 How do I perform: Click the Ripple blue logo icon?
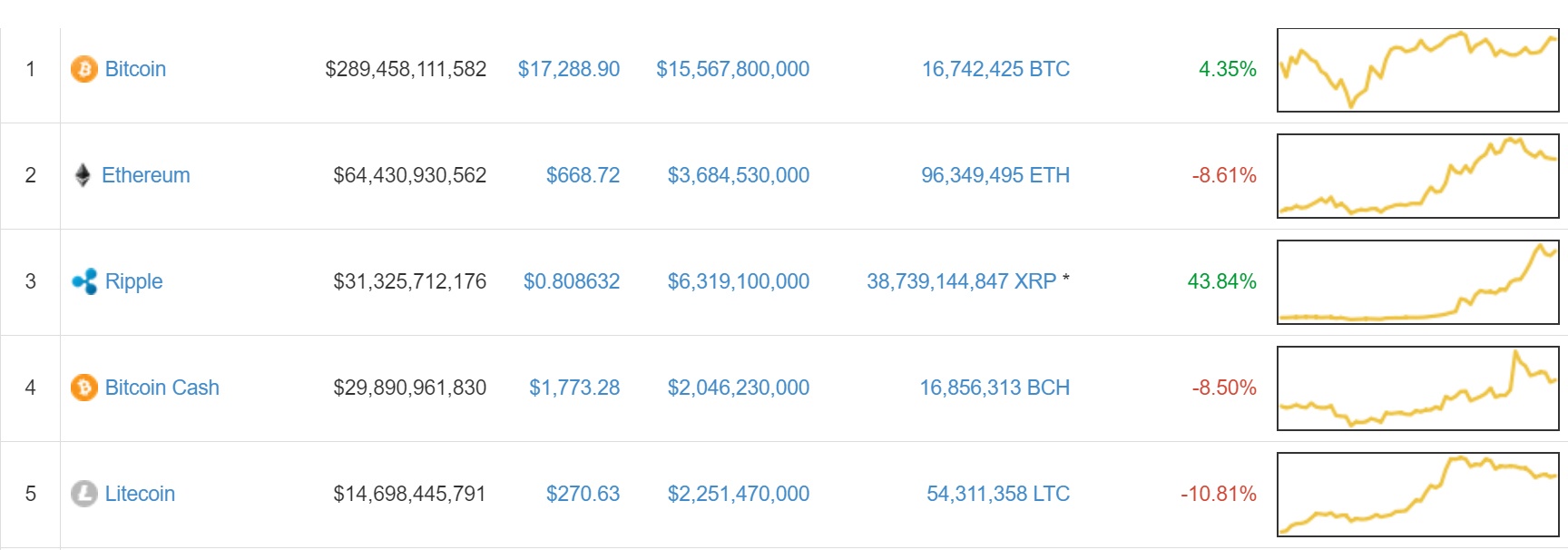pos(84,281)
